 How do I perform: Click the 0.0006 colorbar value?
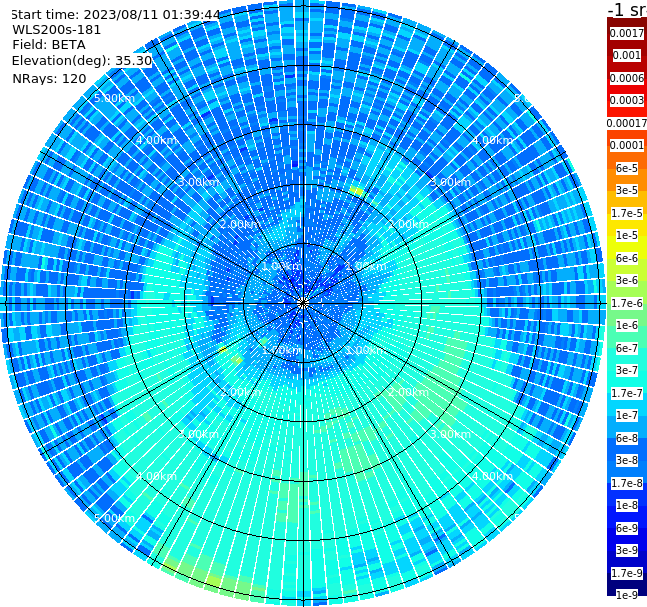click(x=627, y=78)
